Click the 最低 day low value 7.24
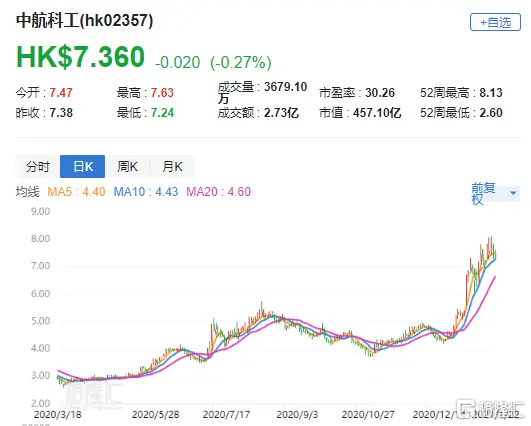Viewport: 531px width, 426px height. coord(162,113)
